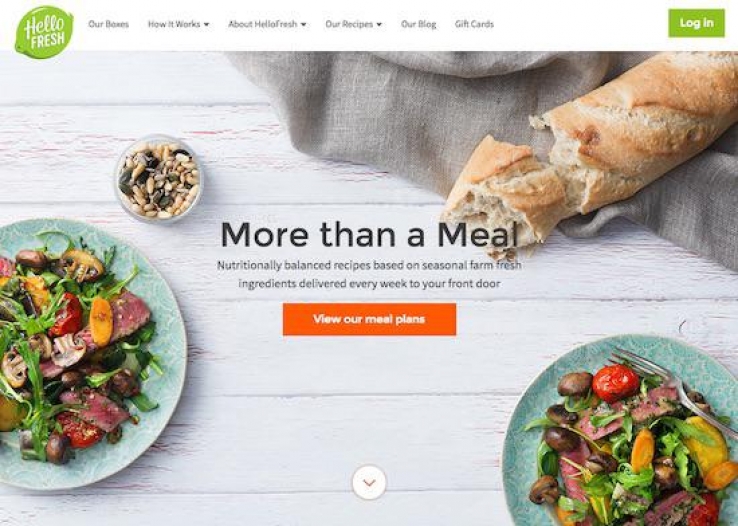Click the arrow beside How It Works
The width and height of the screenshot is (738, 526).
(x=206, y=24)
